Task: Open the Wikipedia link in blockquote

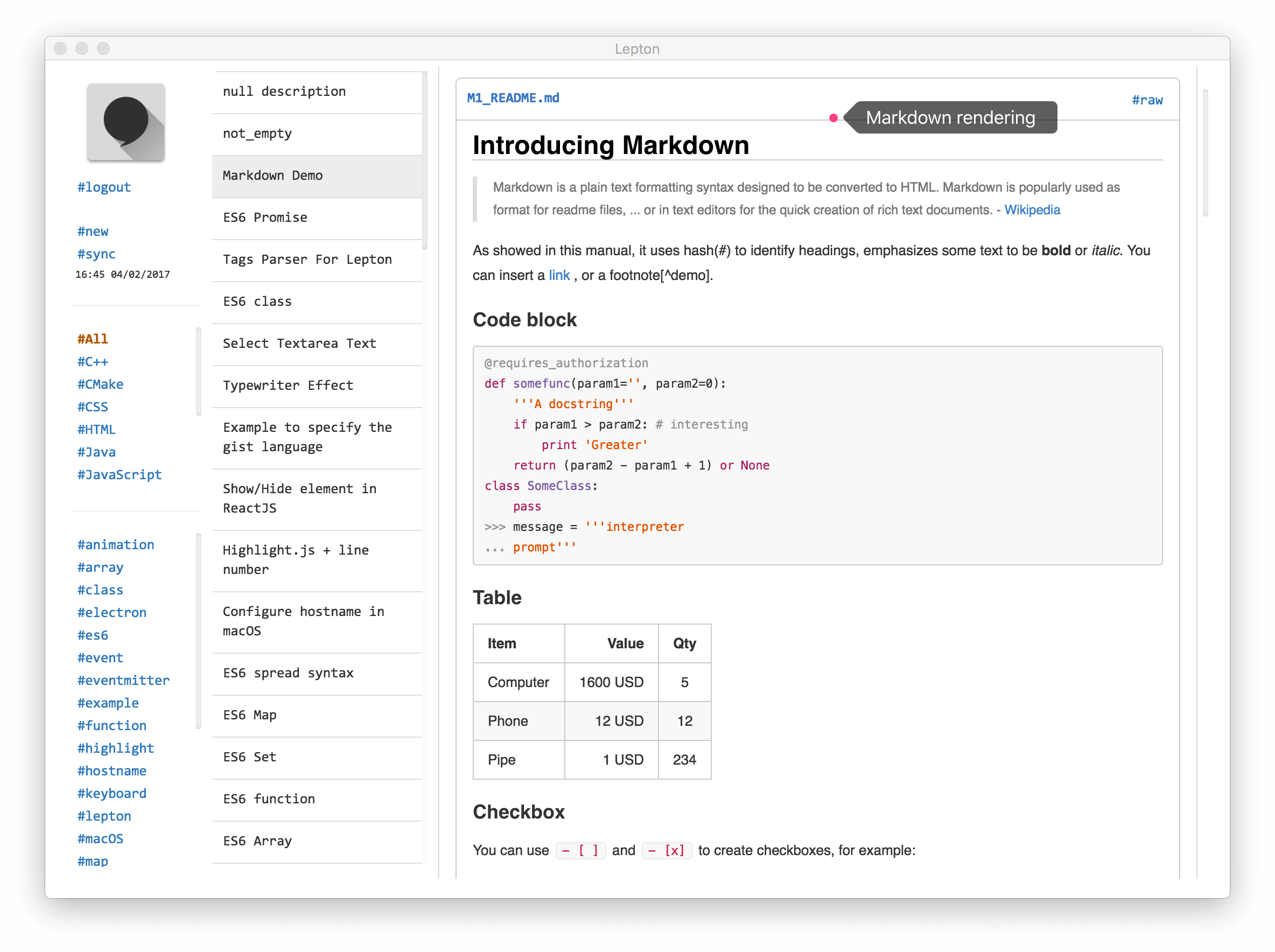Action: click(x=1032, y=211)
